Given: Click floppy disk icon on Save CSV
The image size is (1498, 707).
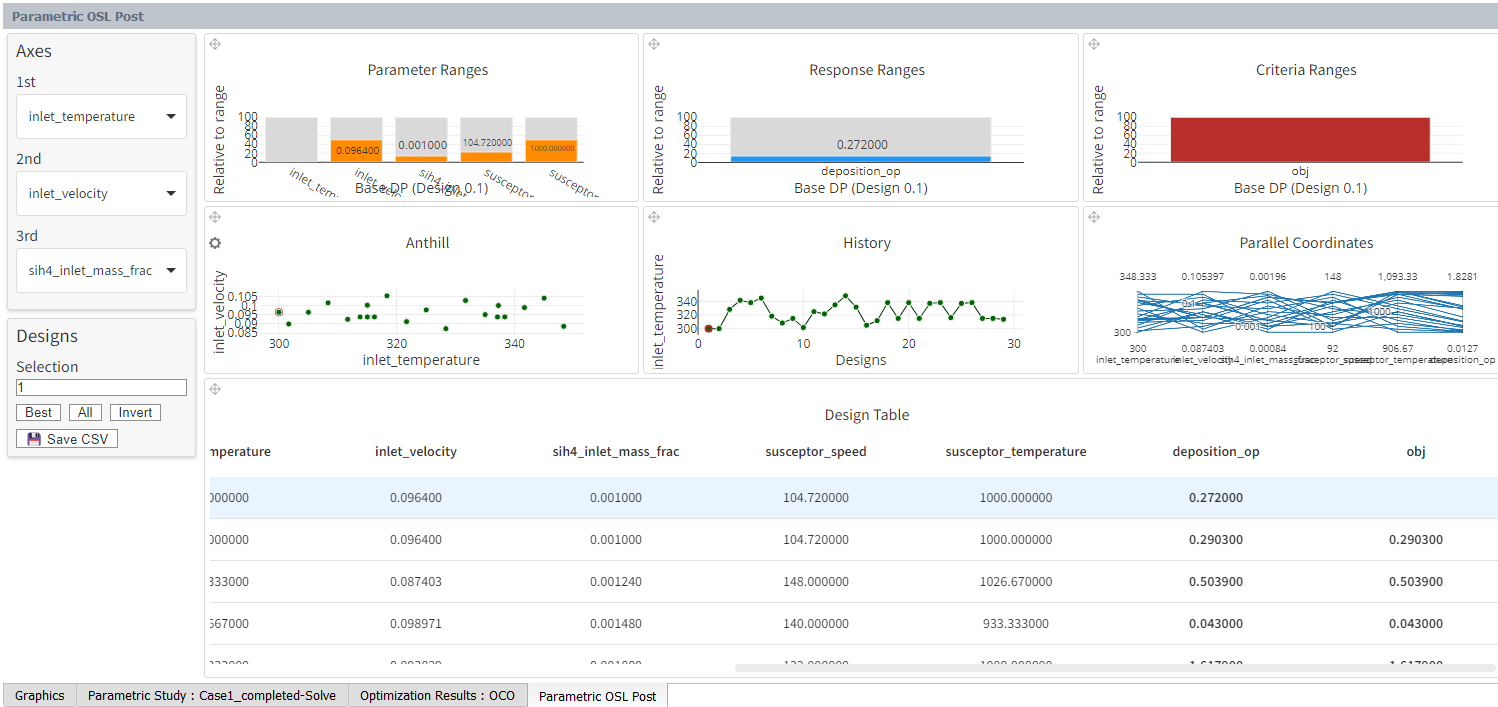Looking at the screenshot, I should (x=34, y=439).
